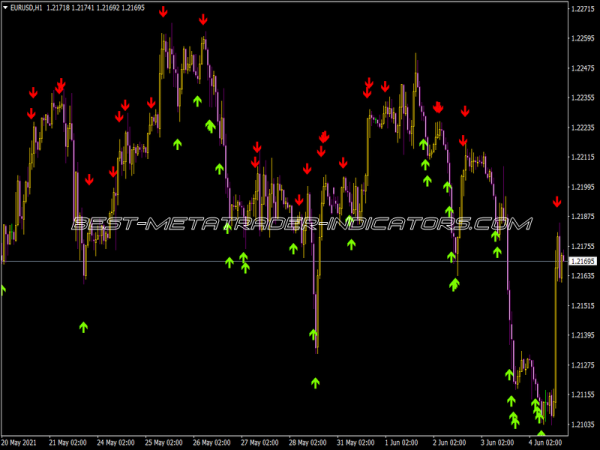Screen dimensions: 600x450
Task: Click the 28 May 02:00 time axis label
Action: pos(306,441)
